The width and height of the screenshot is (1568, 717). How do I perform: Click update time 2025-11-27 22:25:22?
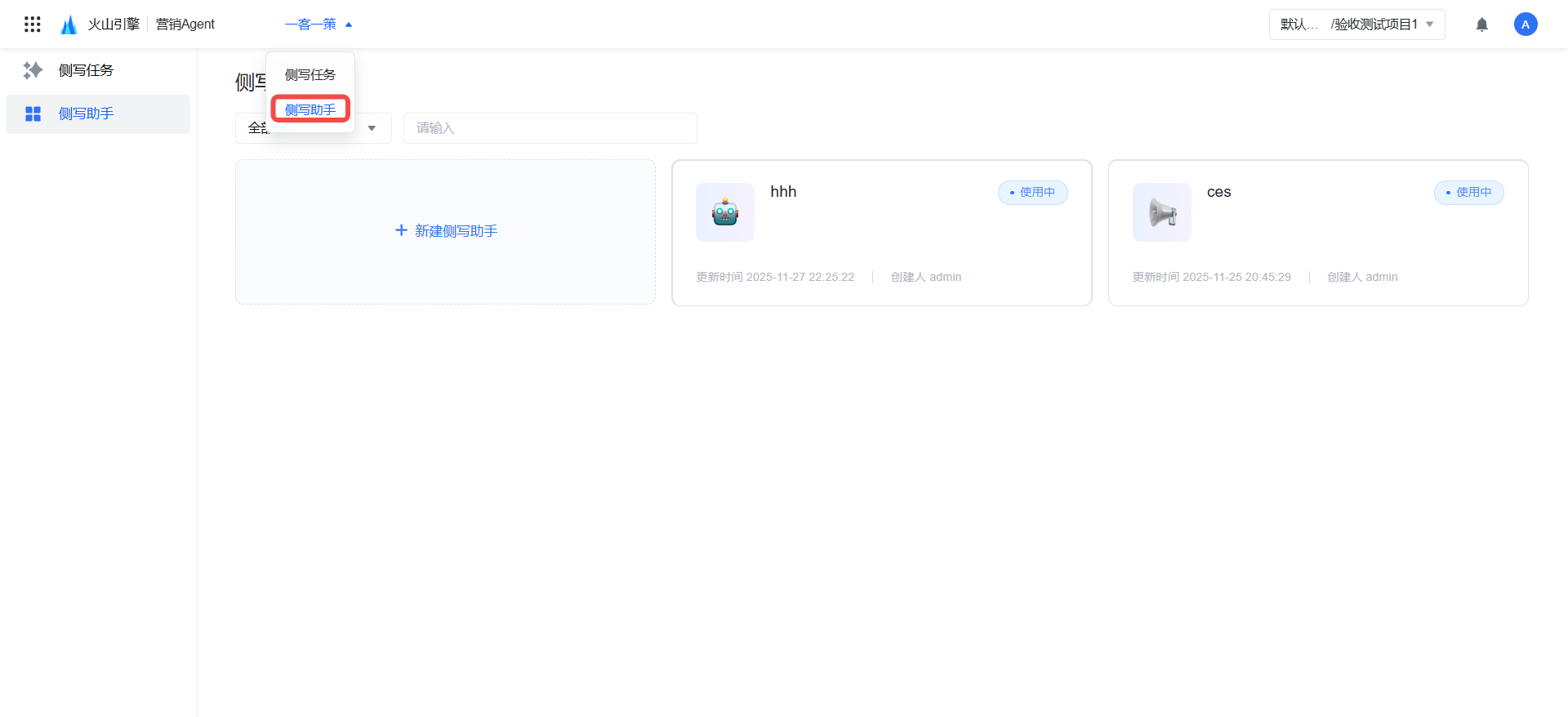click(x=775, y=277)
